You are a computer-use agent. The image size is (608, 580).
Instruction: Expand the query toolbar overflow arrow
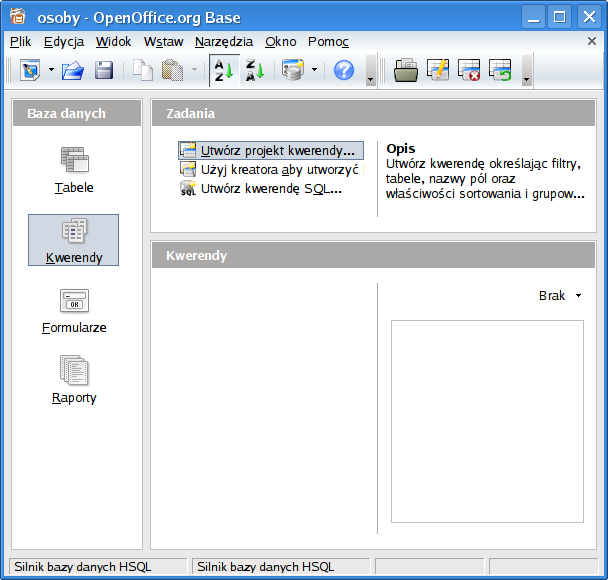(527, 71)
